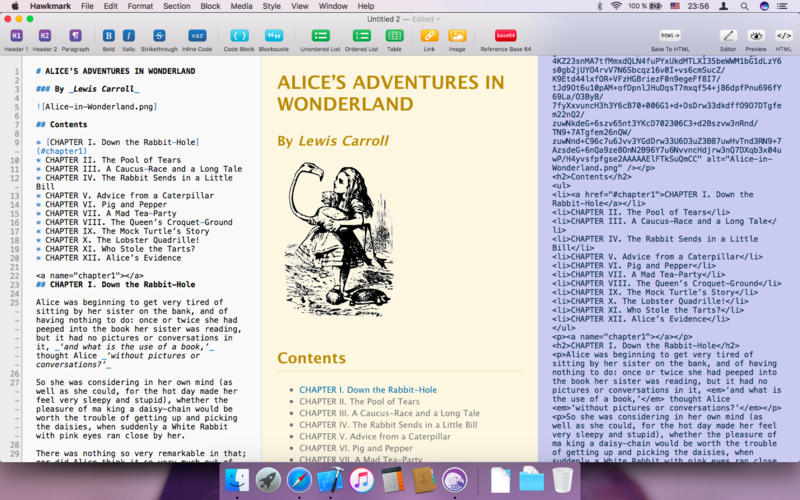Insert an Image from the toolbar
The height and width of the screenshot is (500, 800).
coord(457,36)
